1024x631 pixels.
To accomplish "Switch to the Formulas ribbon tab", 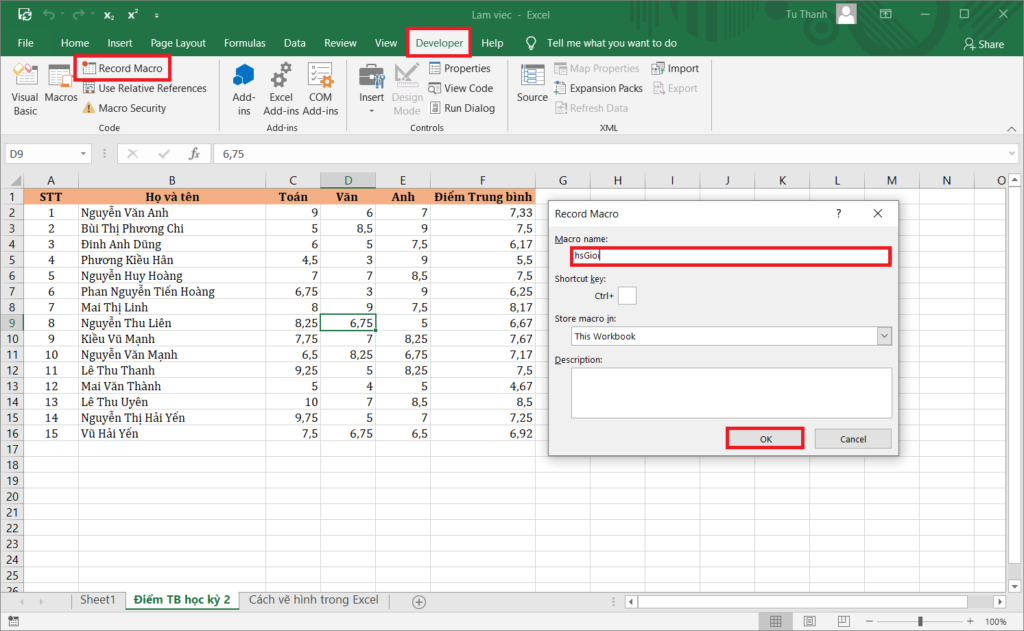I will pos(244,43).
